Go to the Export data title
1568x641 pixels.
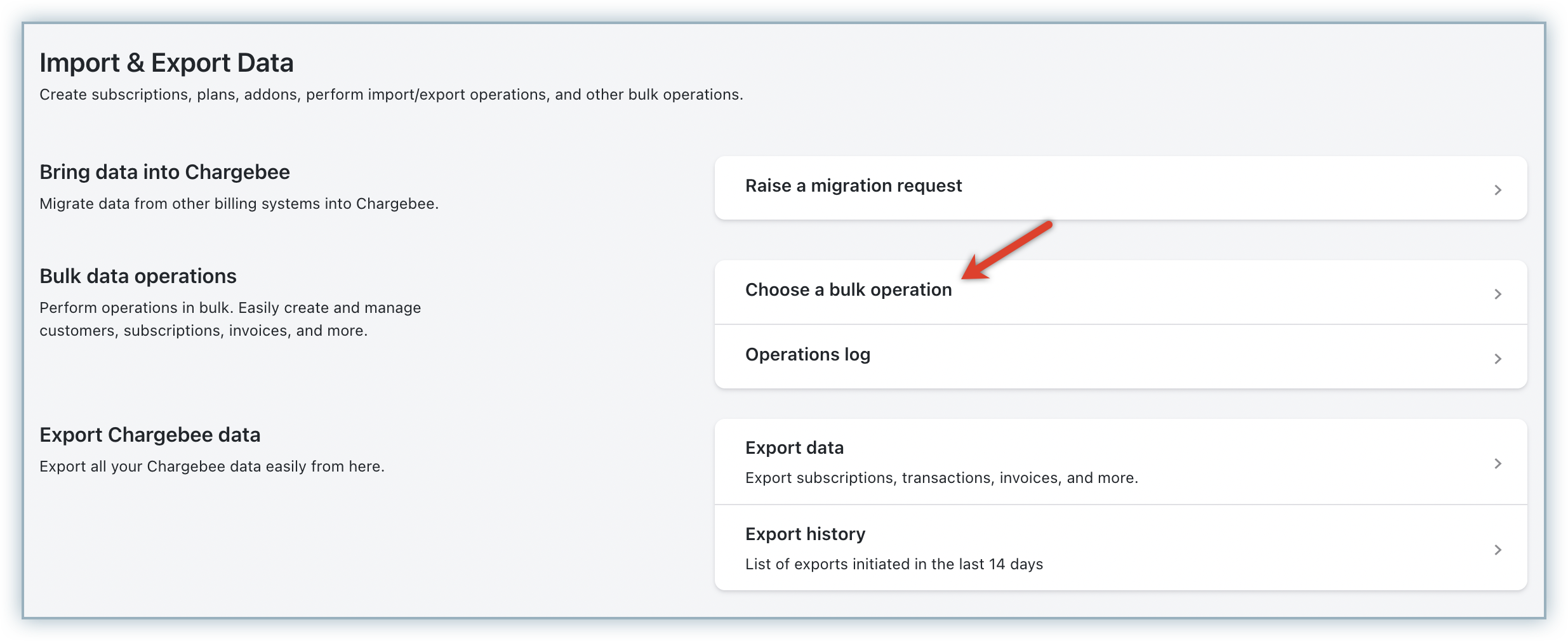pyautogui.click(x=794, y=448)
